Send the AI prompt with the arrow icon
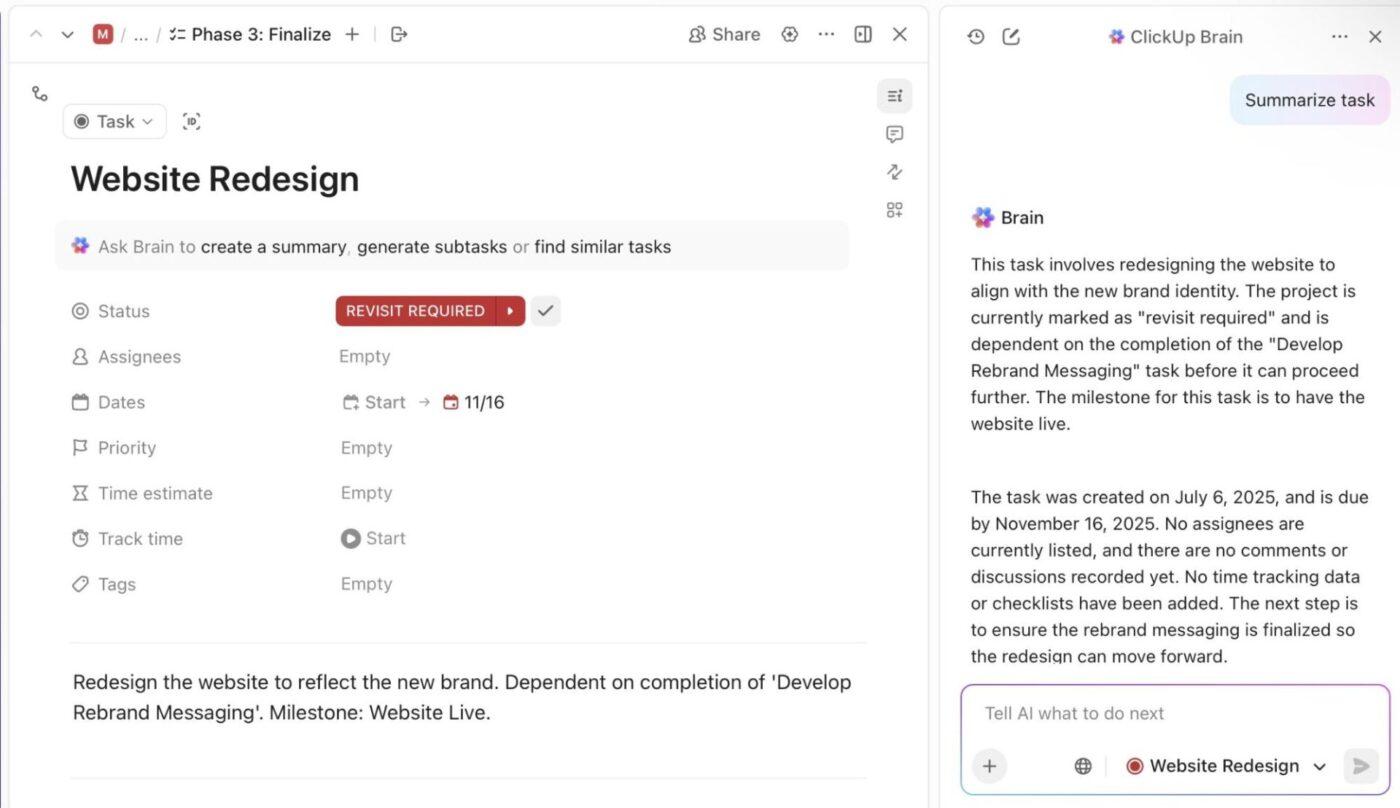This screenshot has height=808, width=1400. click(1361, 766)
